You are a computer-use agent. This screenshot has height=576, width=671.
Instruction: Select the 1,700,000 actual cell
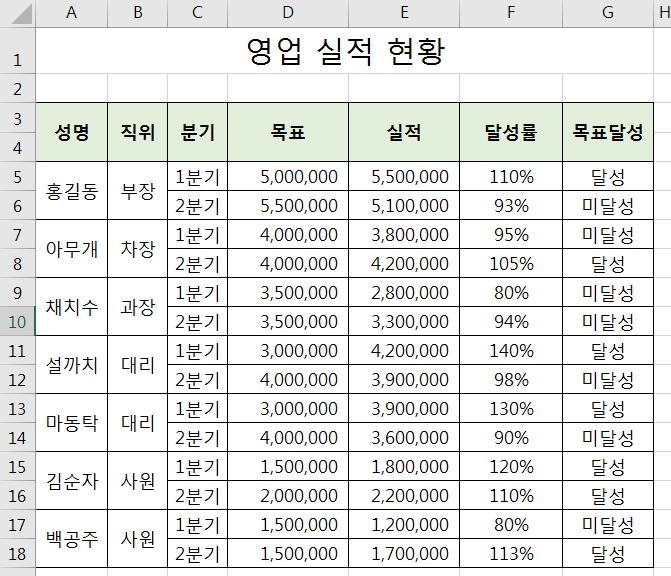click(x=404, y=553)
